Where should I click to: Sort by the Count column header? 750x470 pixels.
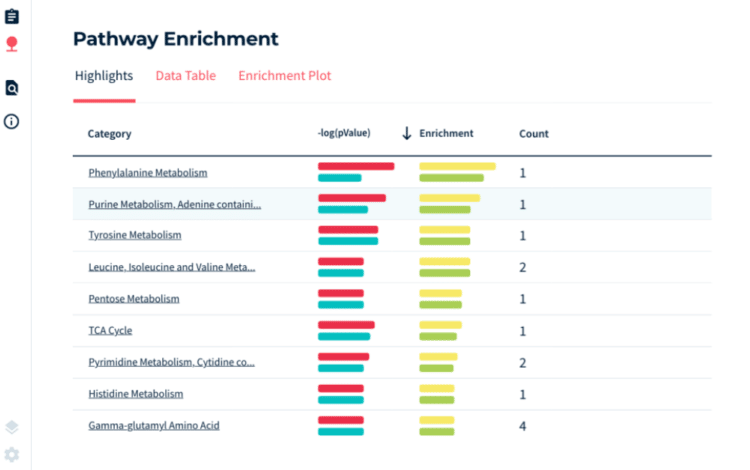[x=533, y=134]
